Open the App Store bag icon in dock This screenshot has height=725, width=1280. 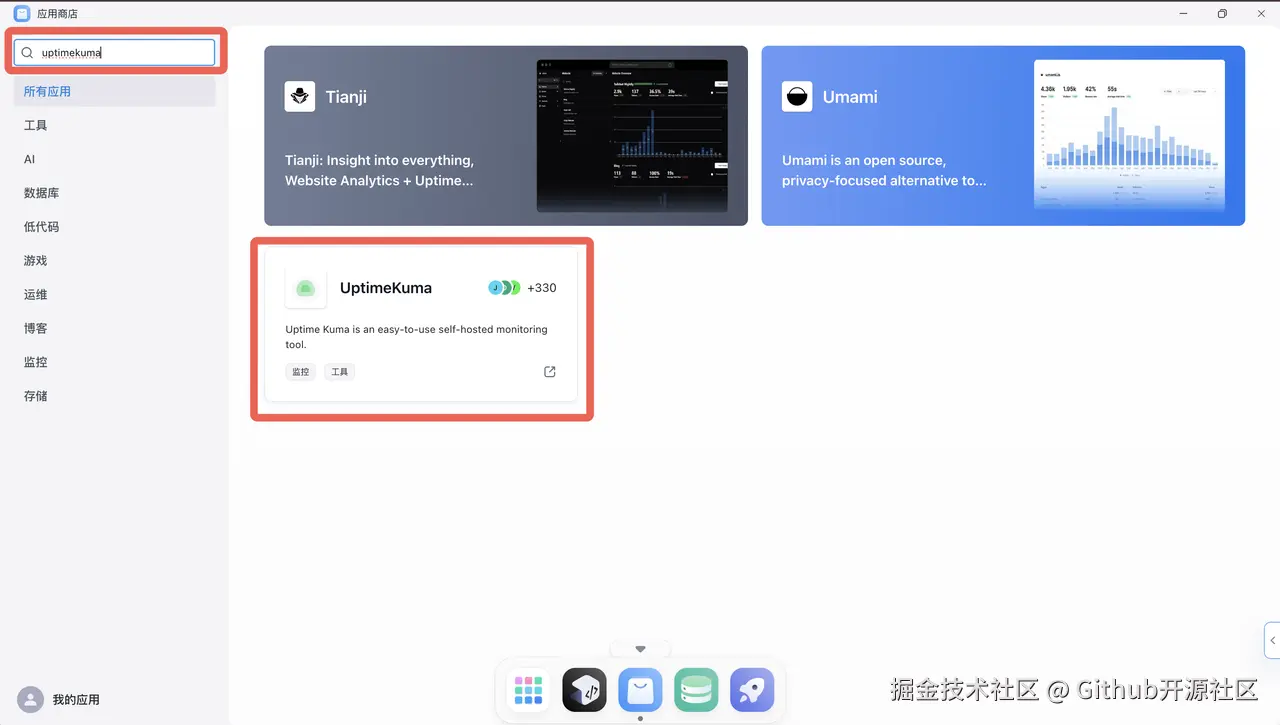click(x=640, y=690)
